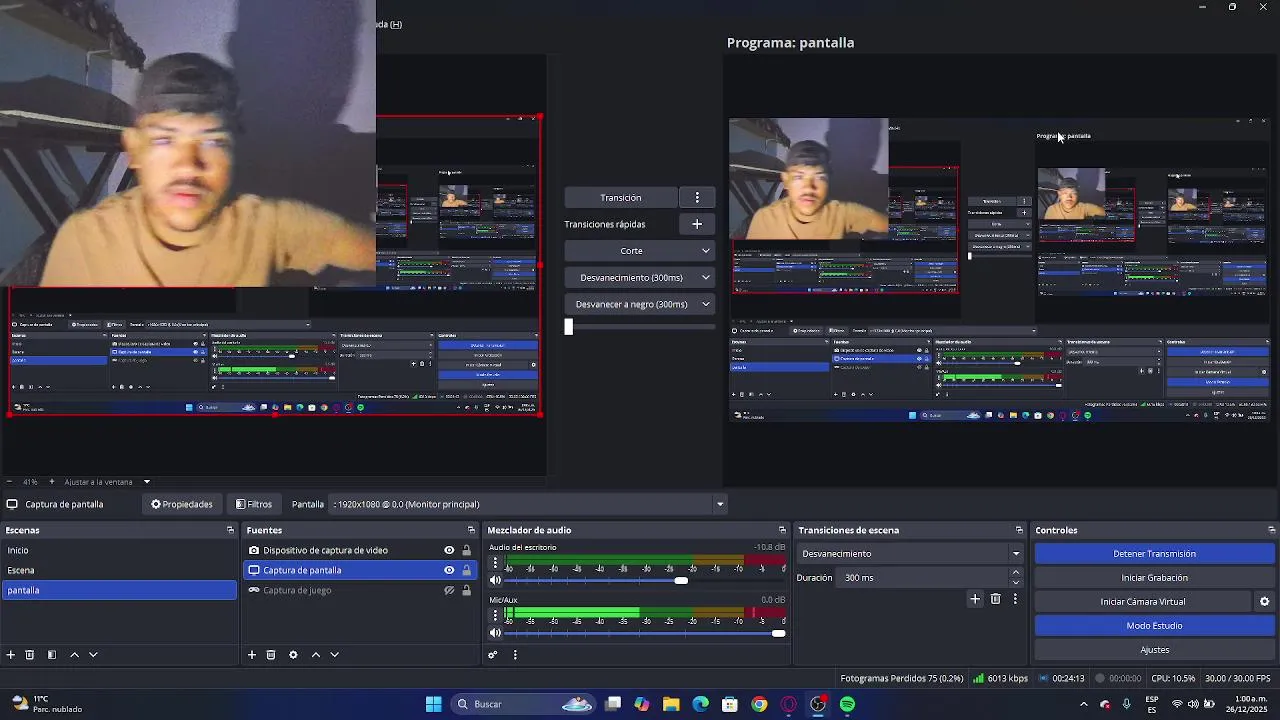Show hidden system tray icons chevron
1280x720 pixels.
point(1083,704)
